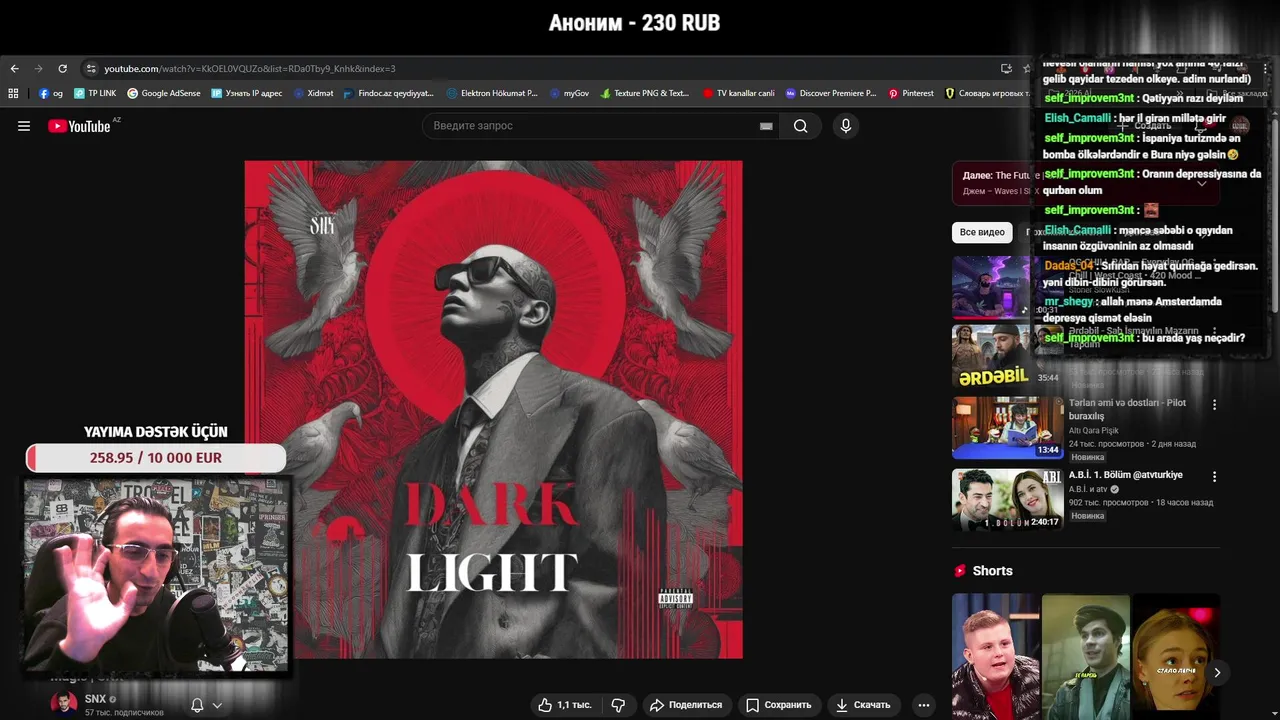Viewport: 1280px width, 720px height.
Task: Click the browser forward arrow
Action: [38, 69]
